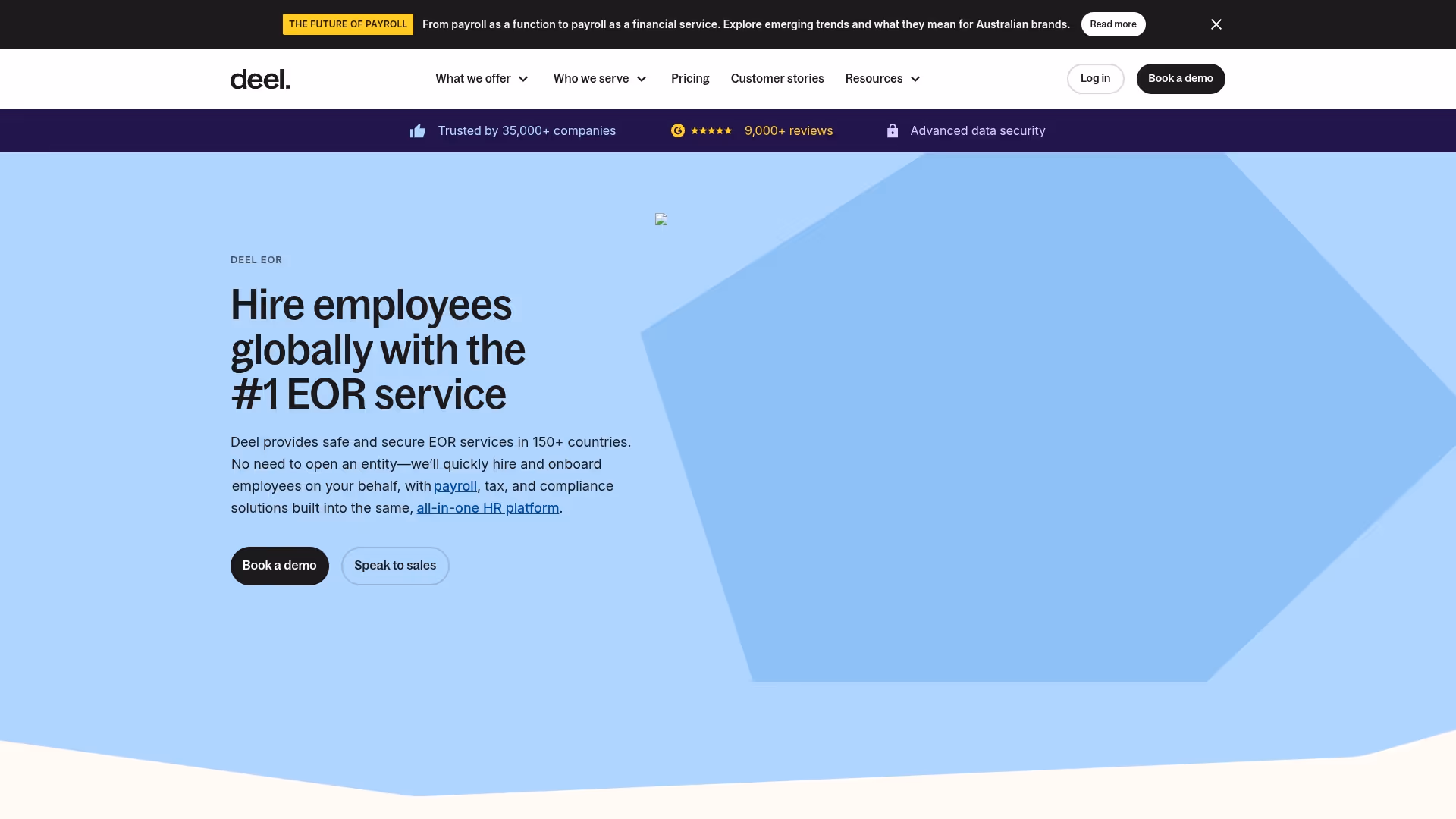
Task: Open the all-in-one HR platform link
Action: (x=488, y=508)
